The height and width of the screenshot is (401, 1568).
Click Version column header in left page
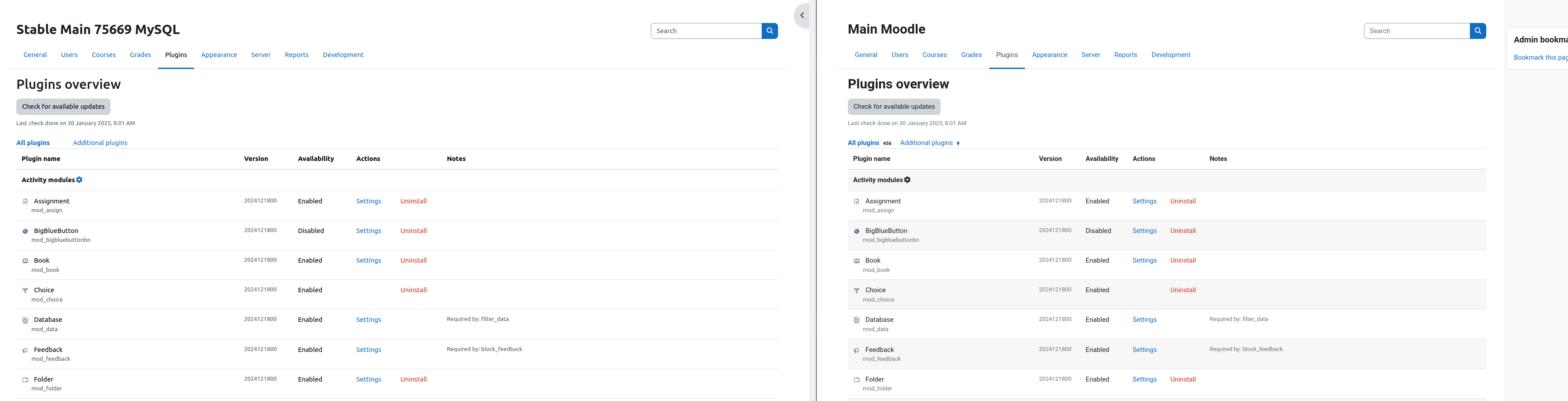[256, 158]
